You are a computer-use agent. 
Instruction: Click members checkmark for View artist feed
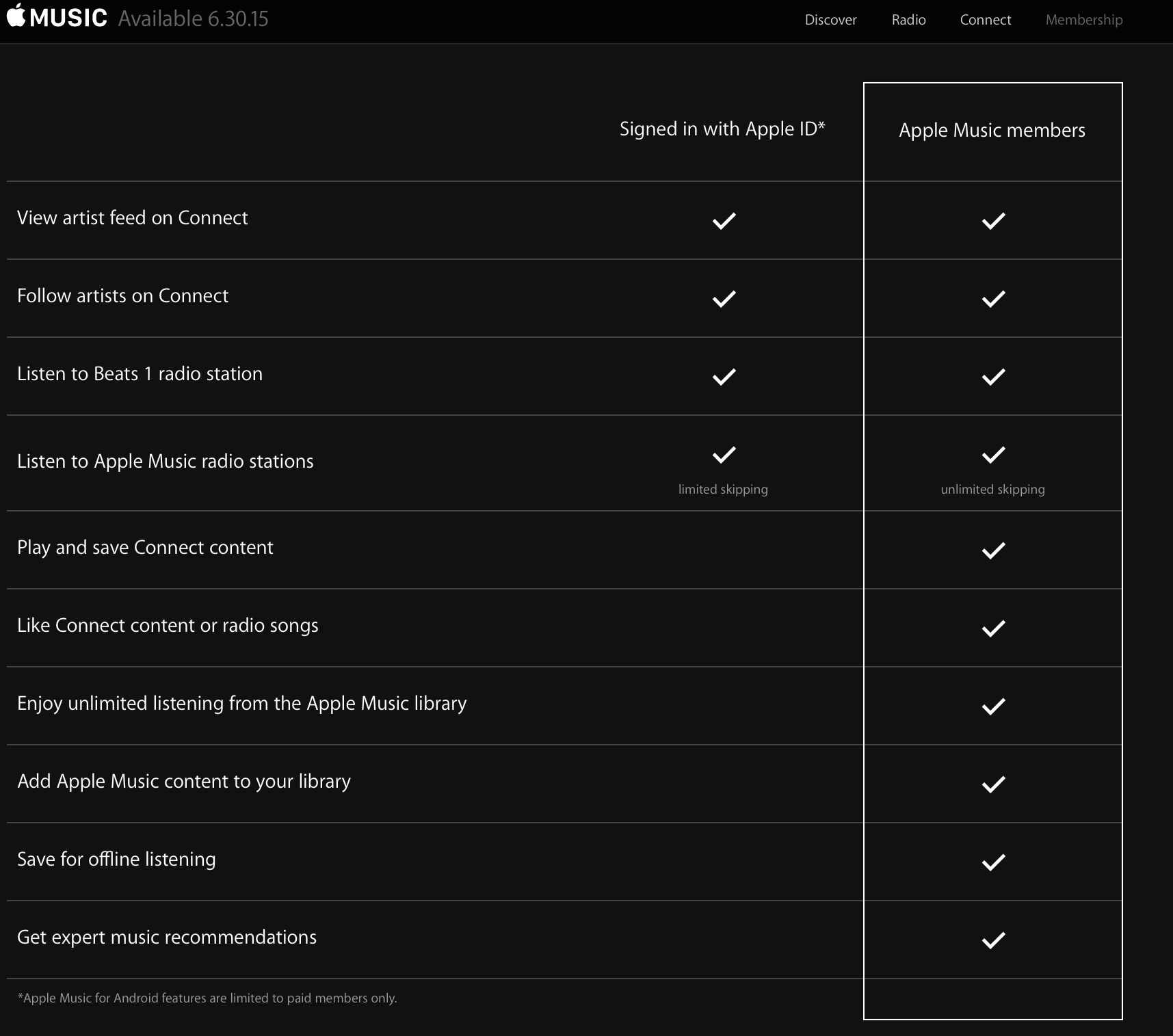[993, 221]
